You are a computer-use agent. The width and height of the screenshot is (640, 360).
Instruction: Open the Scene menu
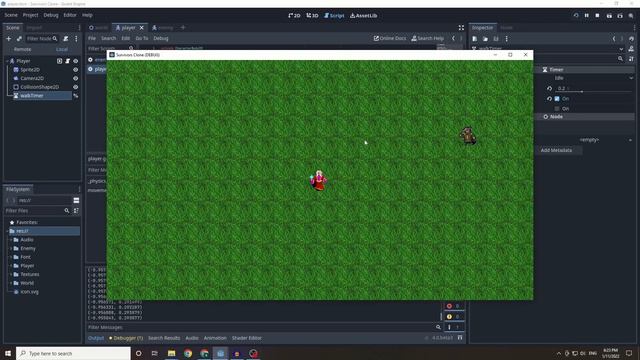(11, 15)
